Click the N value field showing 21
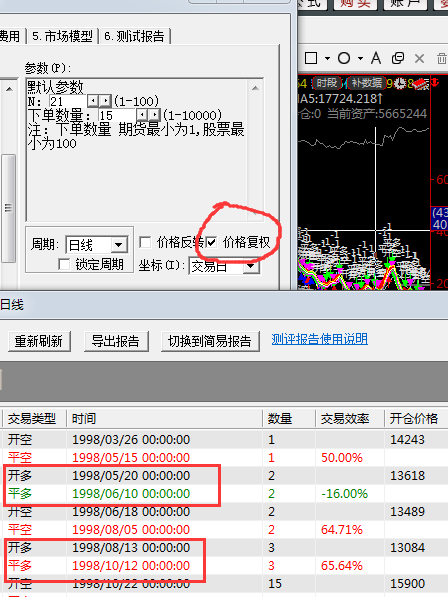448x597 pixels. [68, 101]
